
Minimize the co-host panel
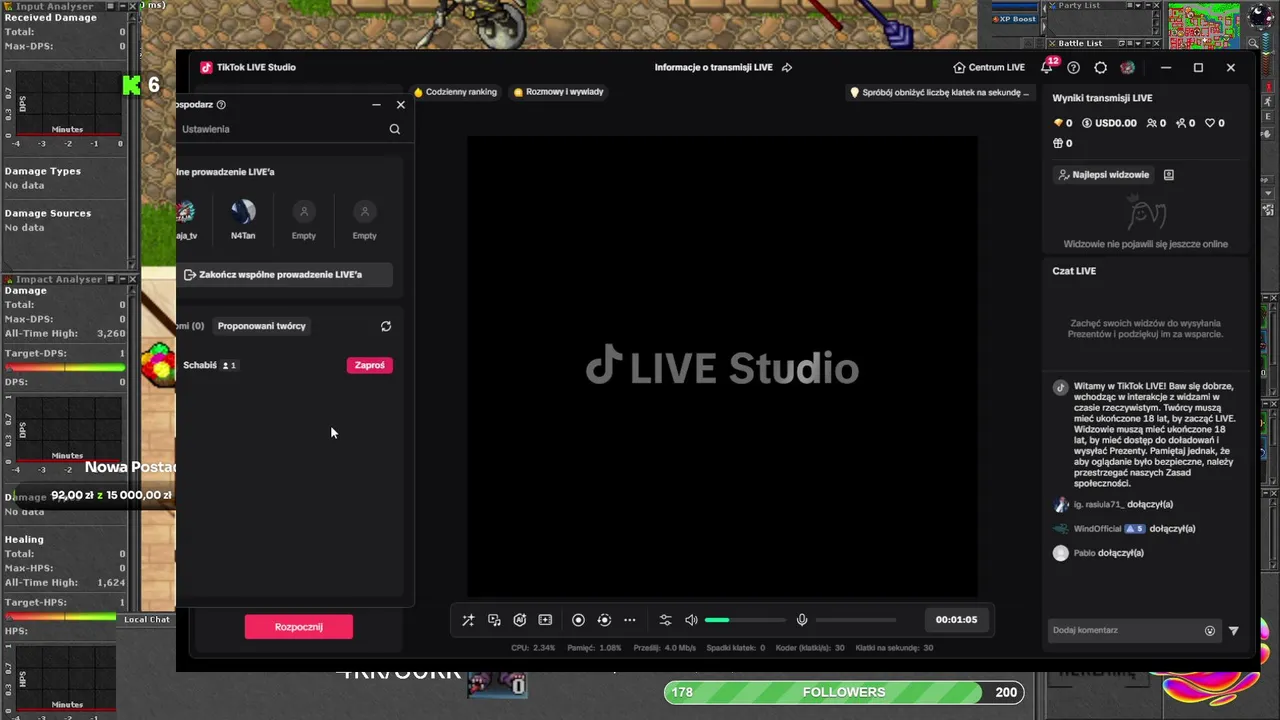[x=376, y=104]
